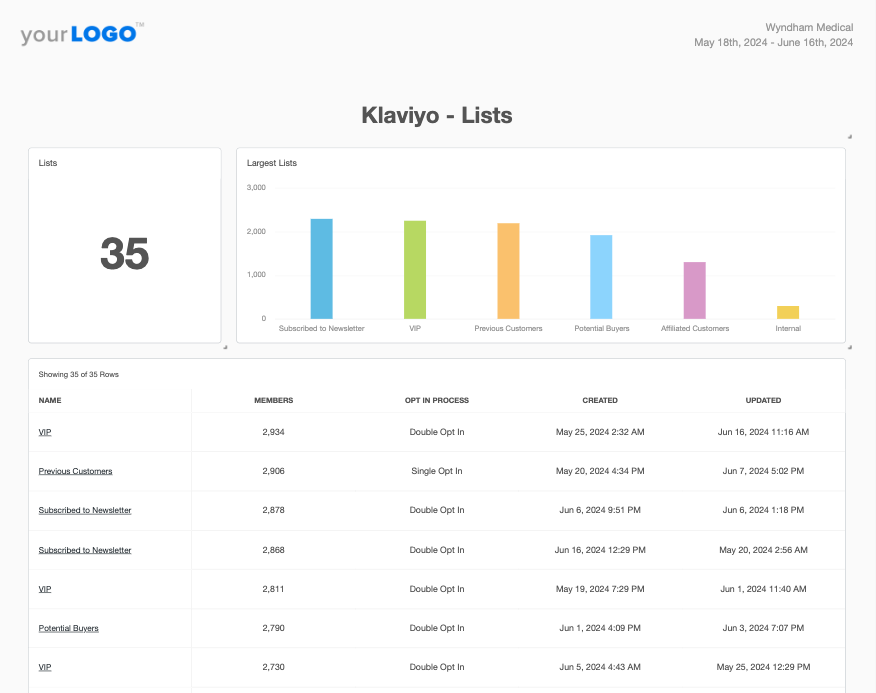The image size is (876, 693).
Task: Sort table by the NAME column header
Action: (x=50, y=400)
